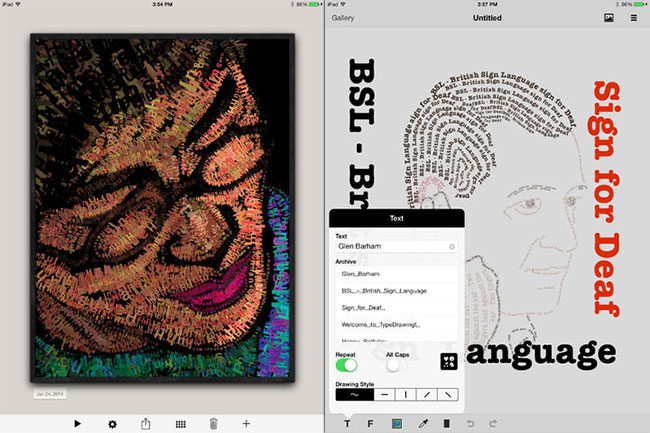Choose the vertical line drawing style
The image size is (650, 433).
coord(405,394)
